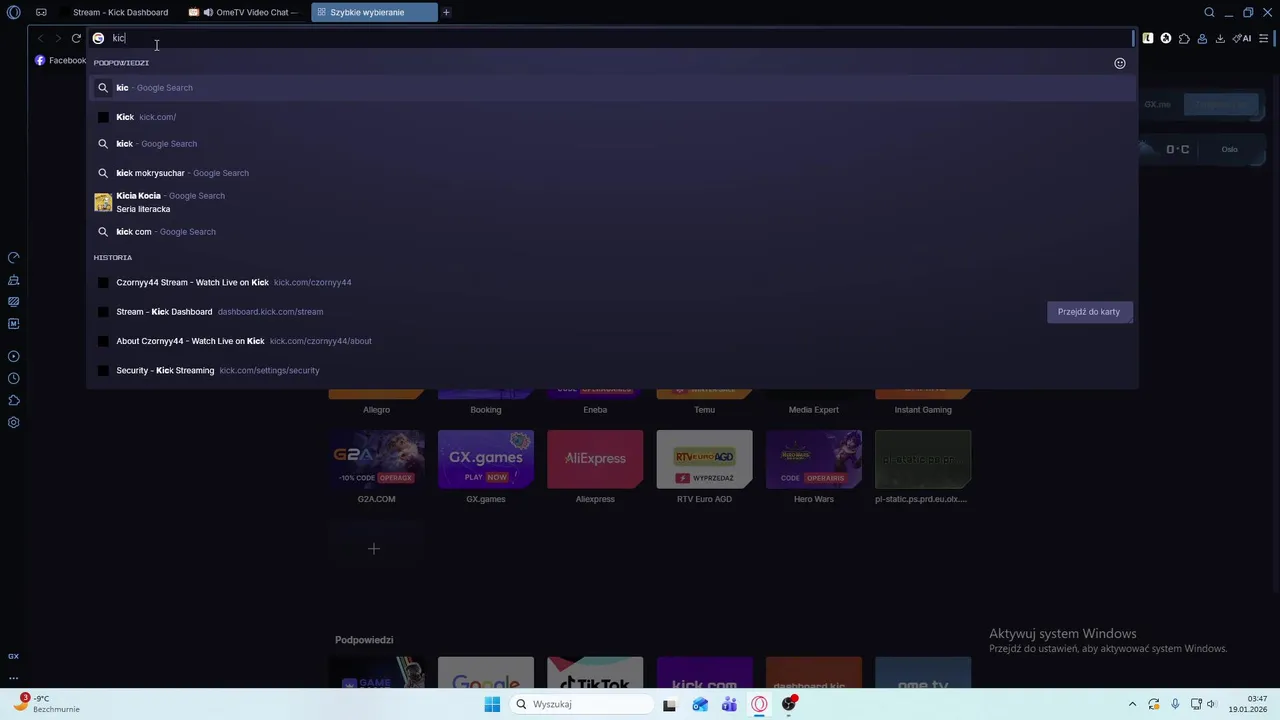Open a new tab with plus button
This screenshot has width=1280, height=720.
[446, 12]
